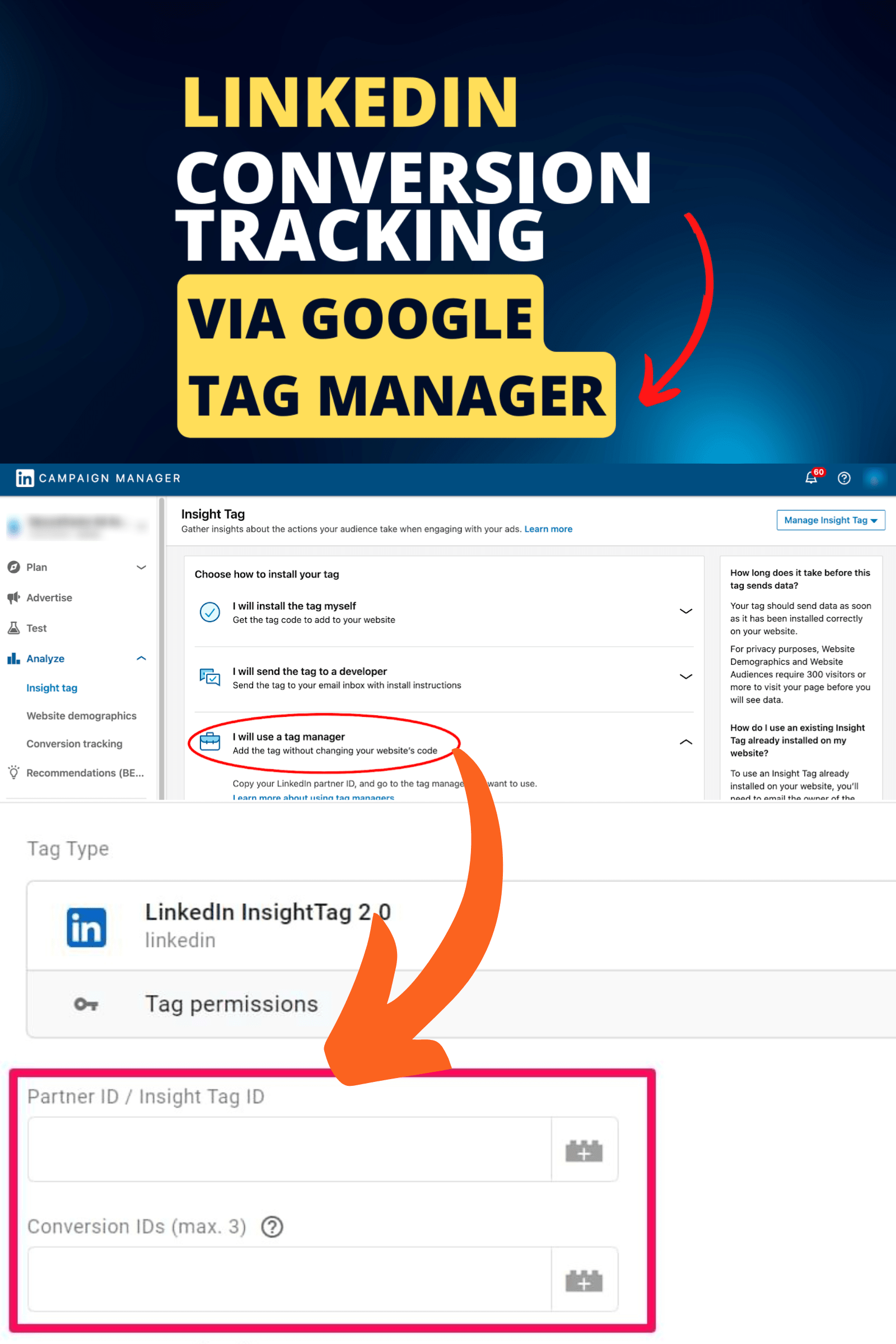The width and height of the screenshot is (896, 1344).
Task: Click the help icon next to Conversion IDs
Action: (272, 1226)
